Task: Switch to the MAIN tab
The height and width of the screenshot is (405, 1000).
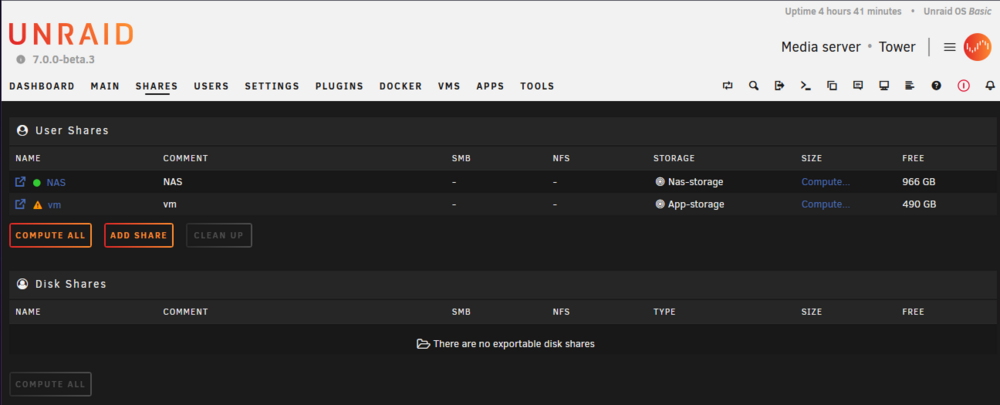Action: coord(105,86)
